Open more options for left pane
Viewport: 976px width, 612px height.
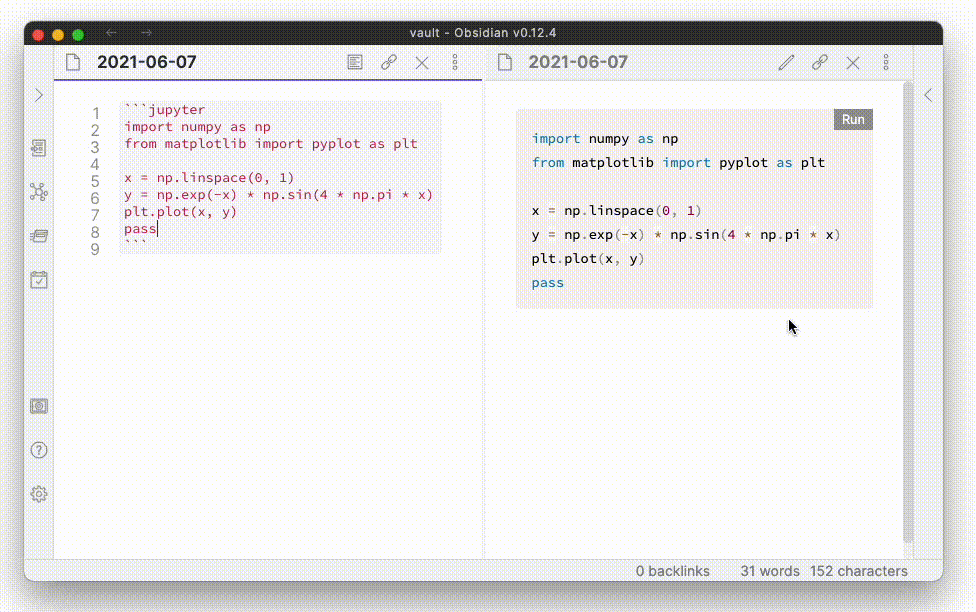click(455, 62)
